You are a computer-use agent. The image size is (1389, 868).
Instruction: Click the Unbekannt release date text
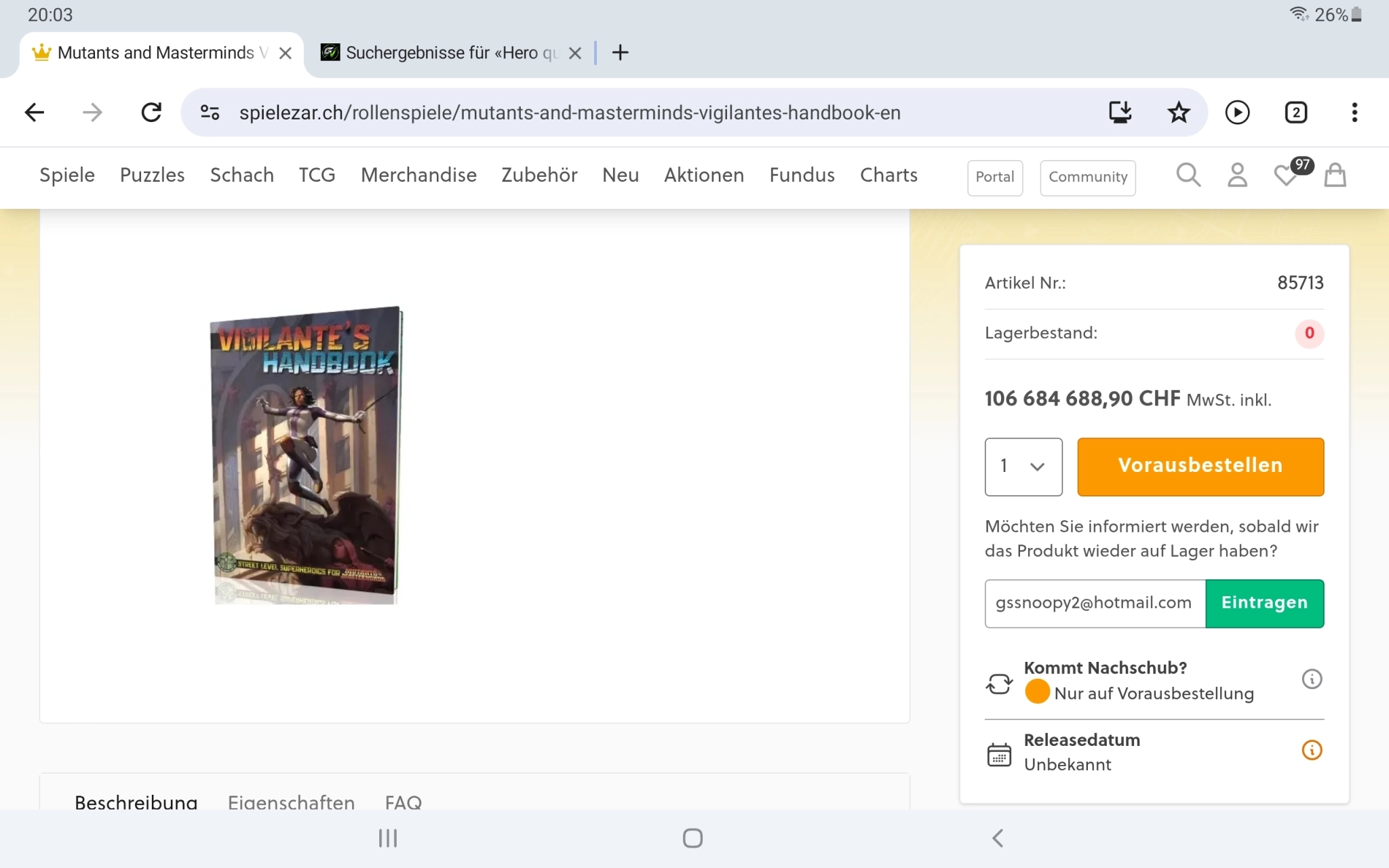(x=1068, y=764)
